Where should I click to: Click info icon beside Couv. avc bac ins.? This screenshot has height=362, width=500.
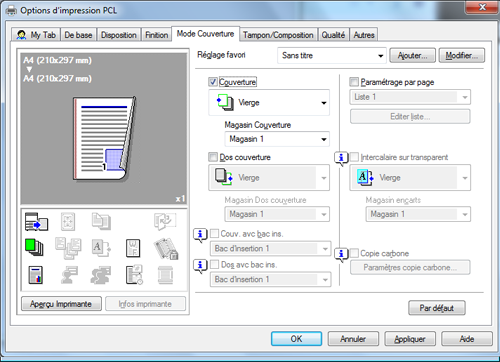pyautogui.click(x=200, y=235)
